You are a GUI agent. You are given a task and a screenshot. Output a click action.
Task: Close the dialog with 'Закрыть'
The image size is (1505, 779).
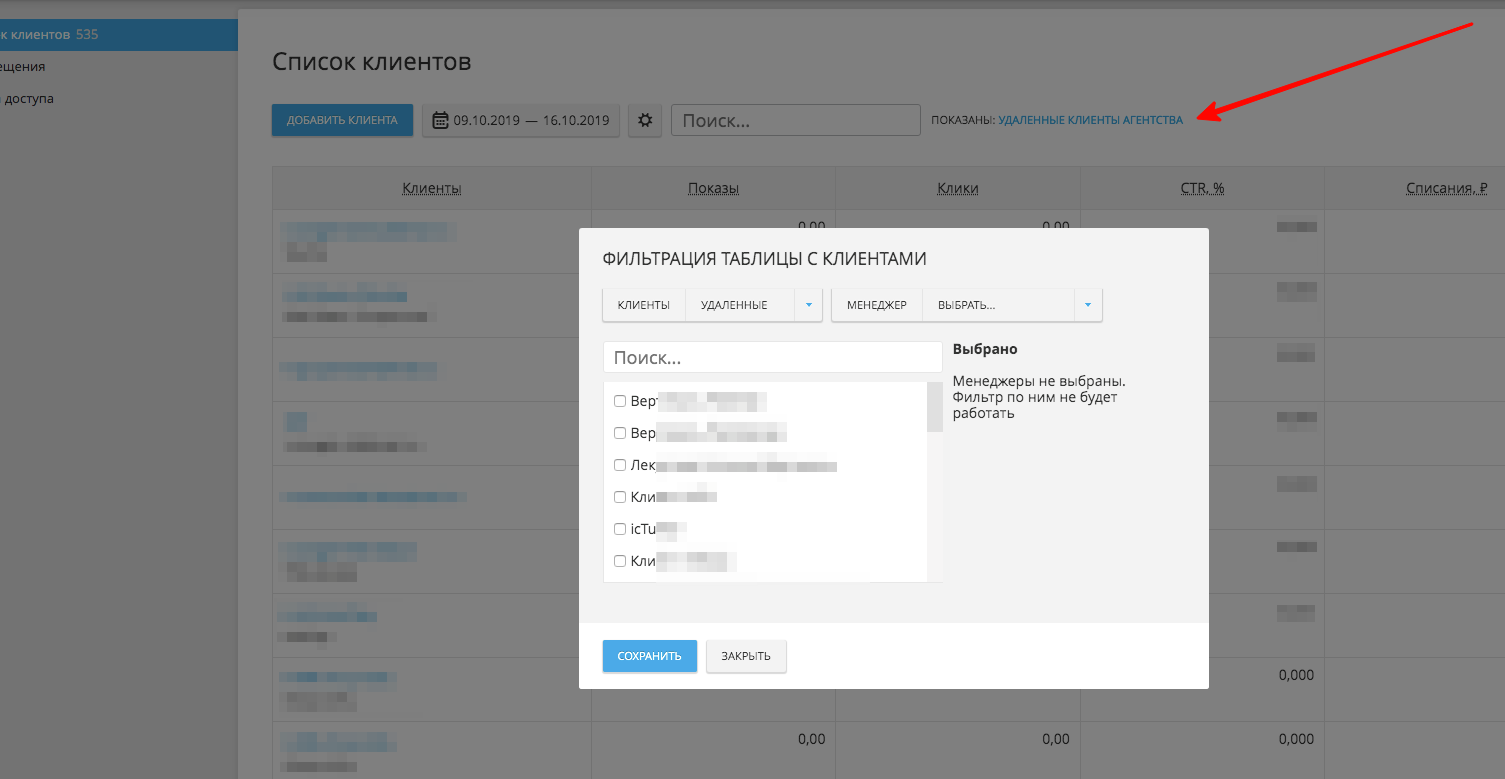[746, 656]
